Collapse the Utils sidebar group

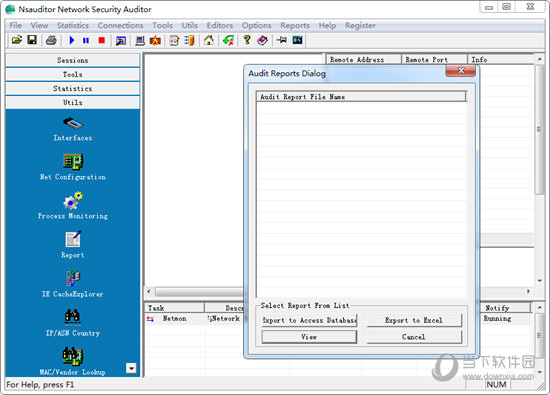pos(73,102)
